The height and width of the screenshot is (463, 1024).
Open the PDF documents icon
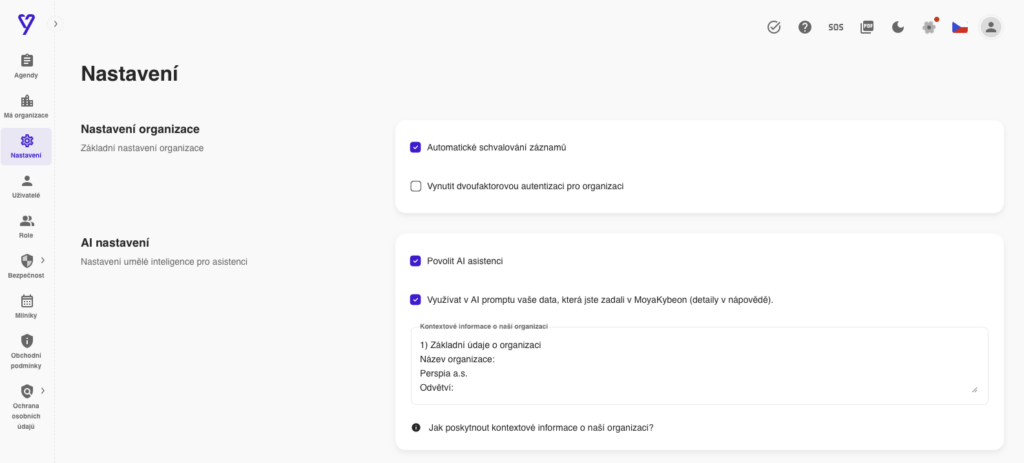coord(867,27)
